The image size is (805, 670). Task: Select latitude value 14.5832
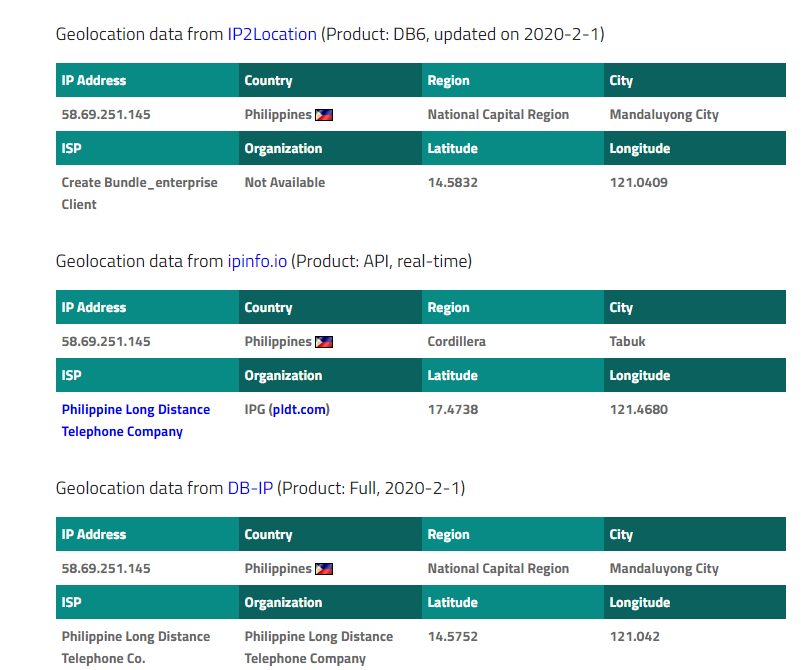[x=452, y=183]
